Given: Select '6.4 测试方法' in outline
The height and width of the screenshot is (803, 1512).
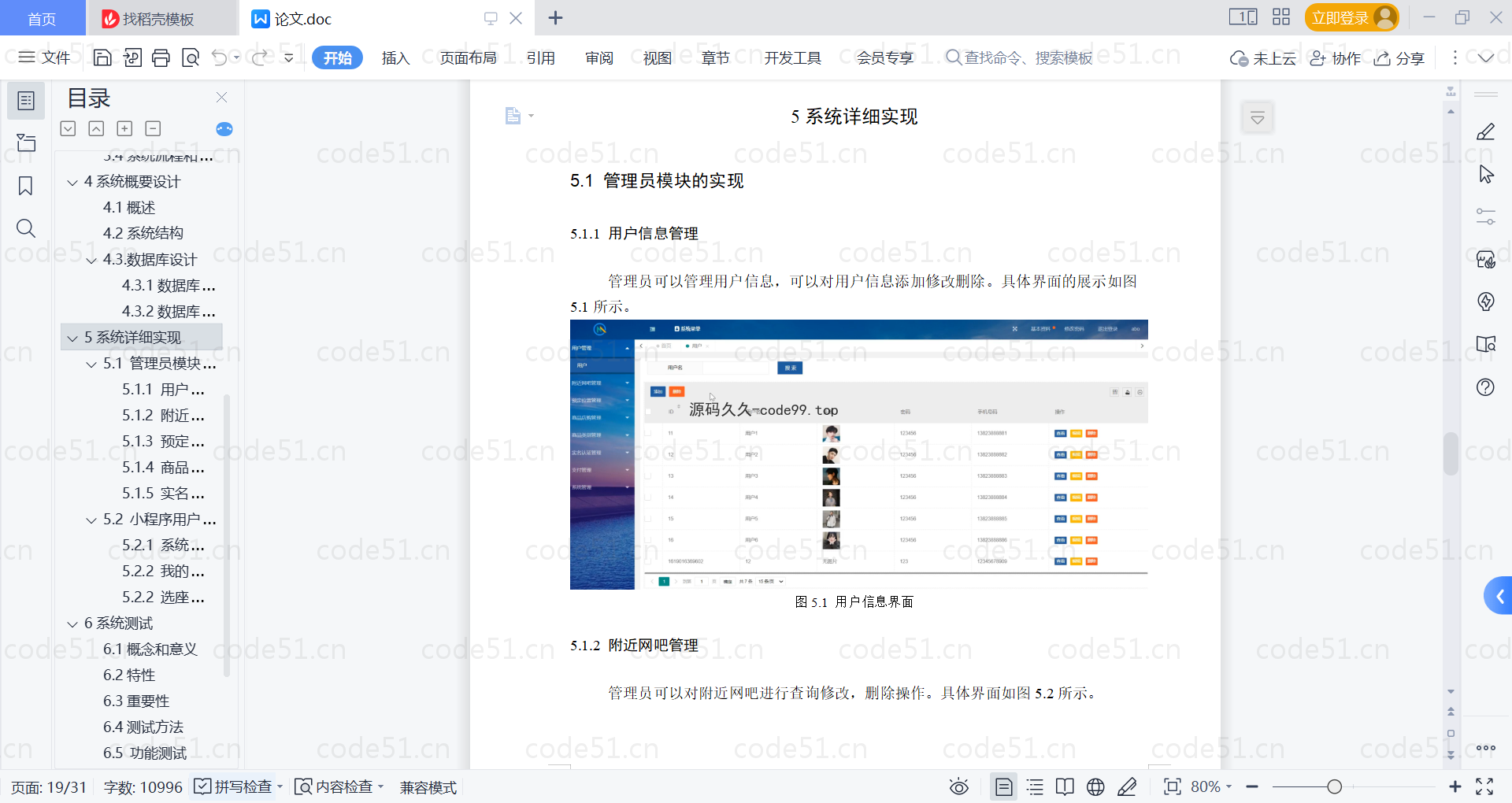Looking at the screenshot, I should (143, 727).
